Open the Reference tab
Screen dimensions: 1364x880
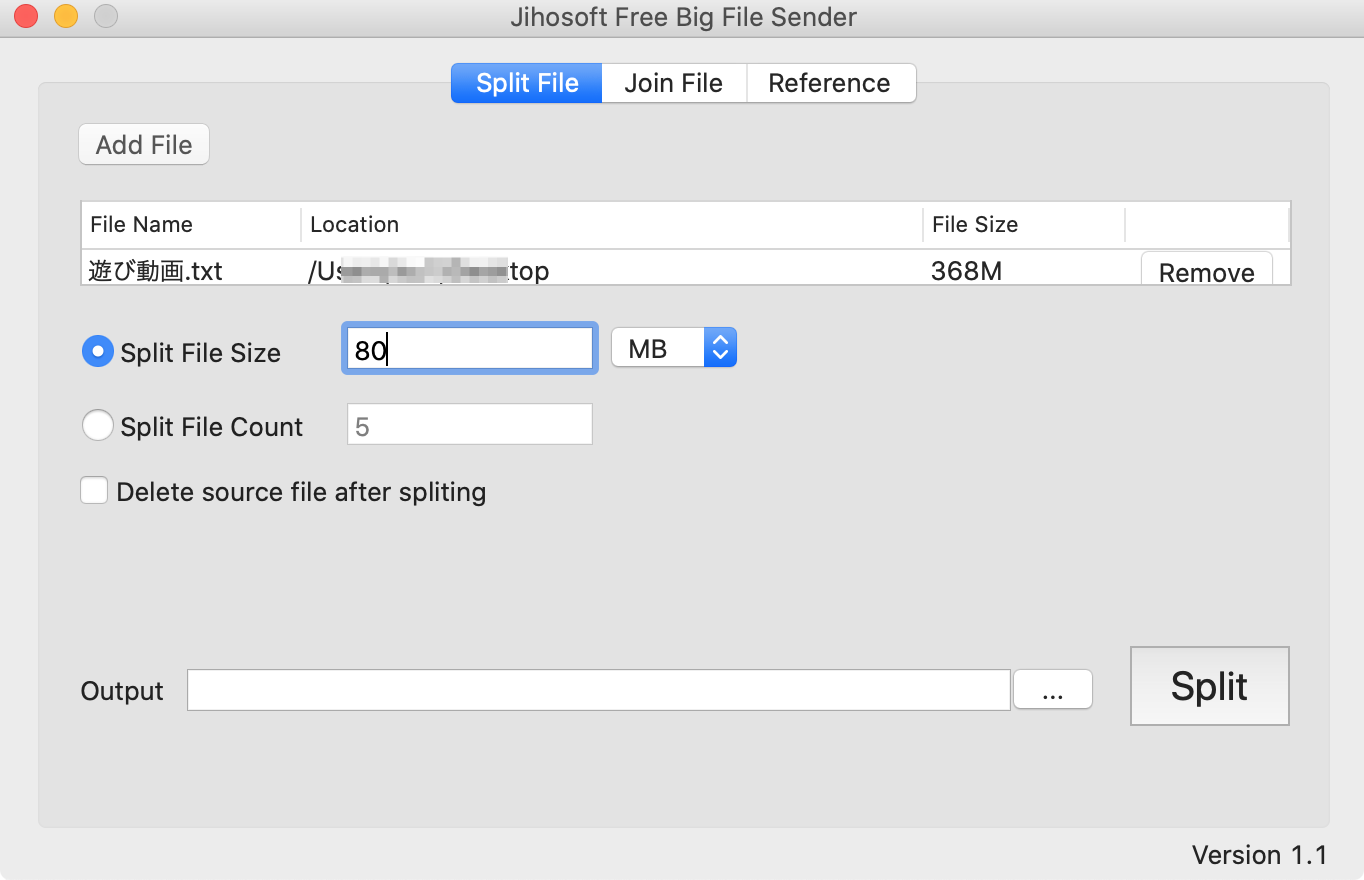(x=830, y=83)
